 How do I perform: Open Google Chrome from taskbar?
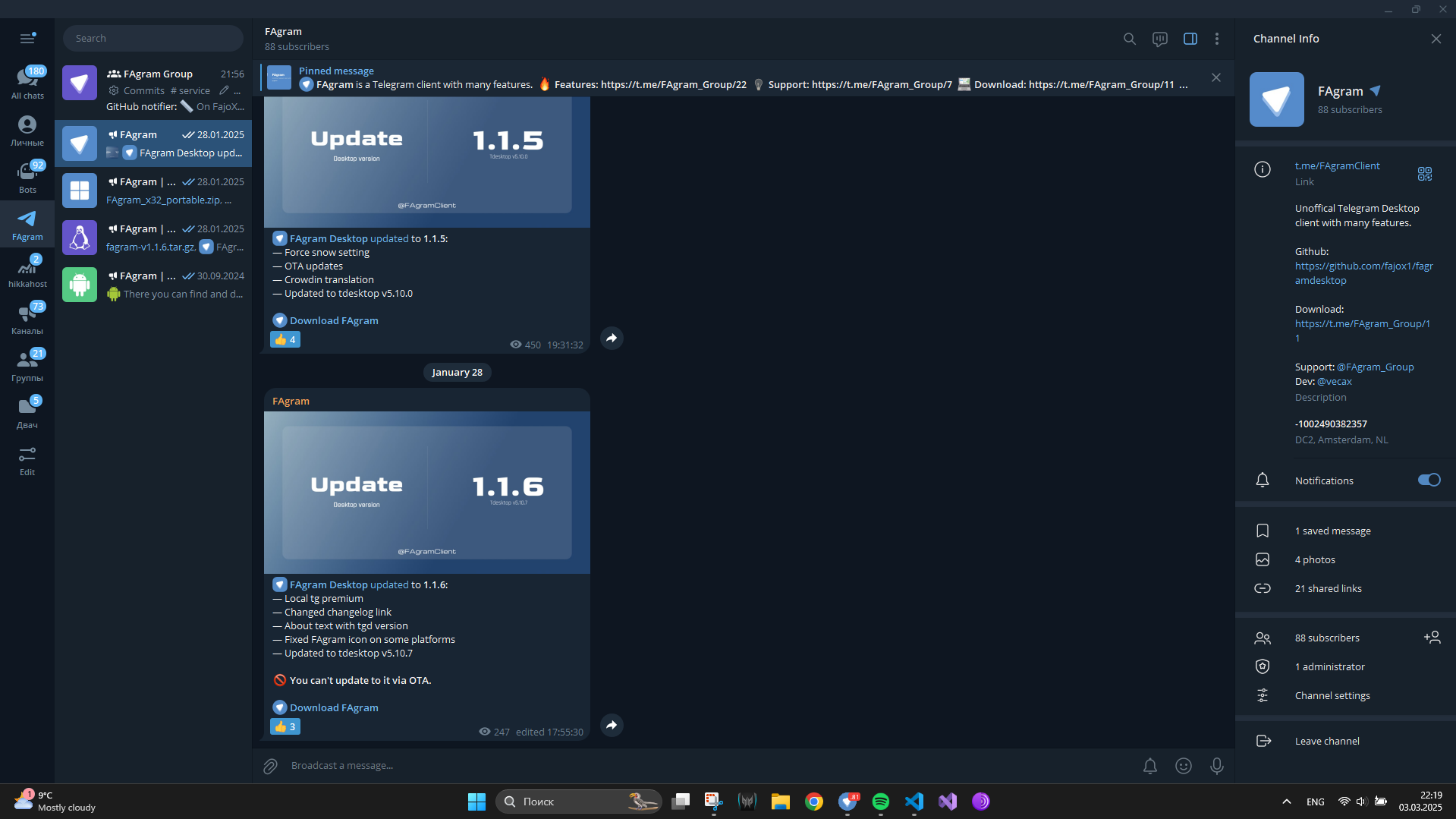pos(814,802)
